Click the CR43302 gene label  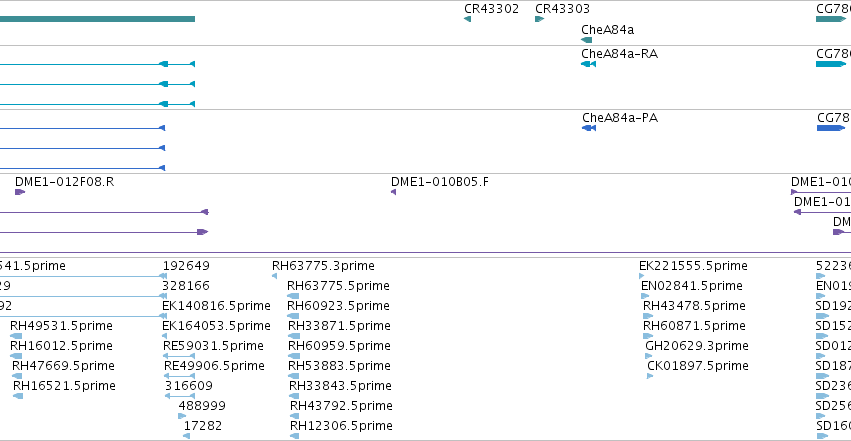pos(491,9)
